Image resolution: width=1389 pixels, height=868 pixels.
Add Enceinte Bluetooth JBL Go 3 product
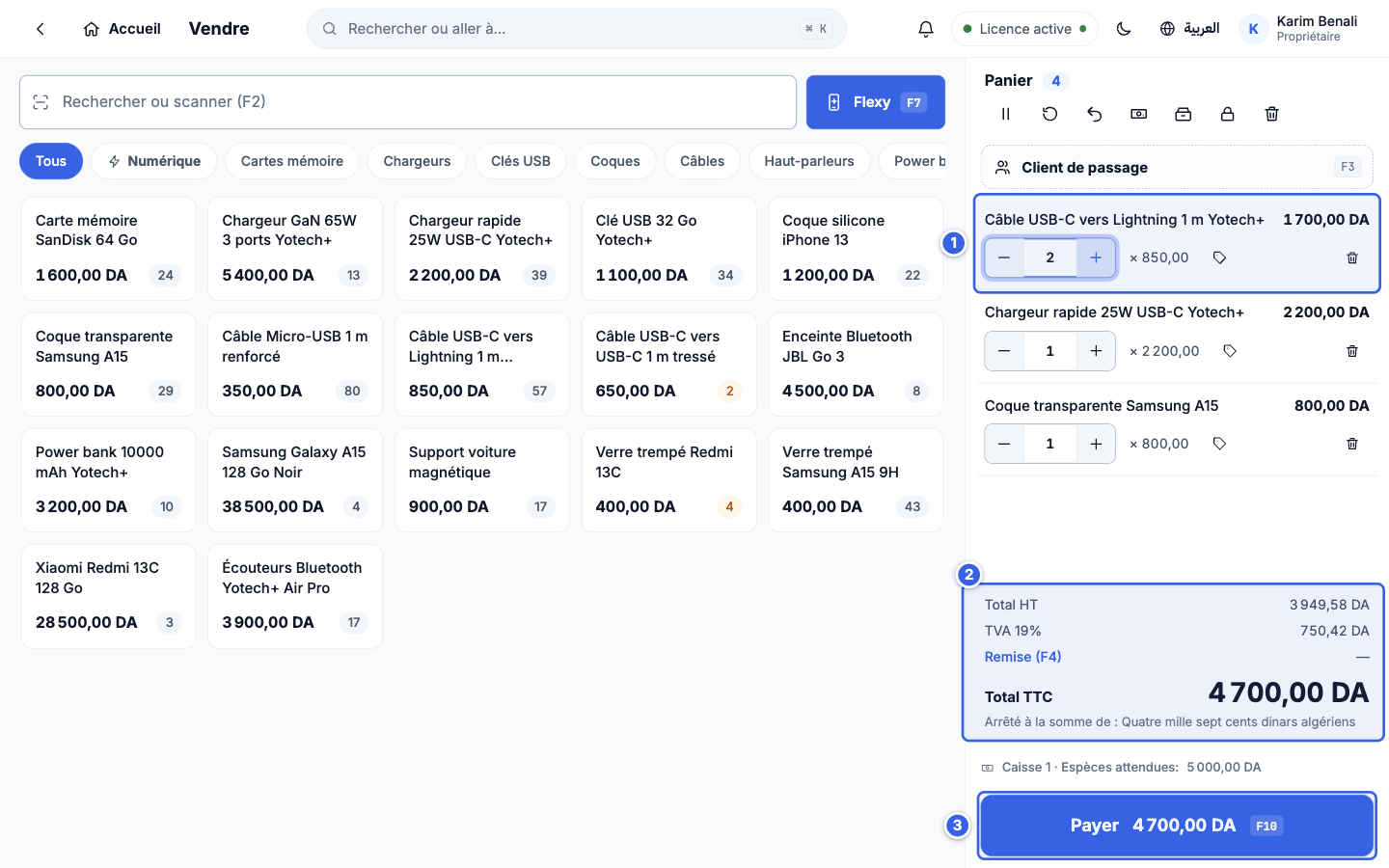856,365
